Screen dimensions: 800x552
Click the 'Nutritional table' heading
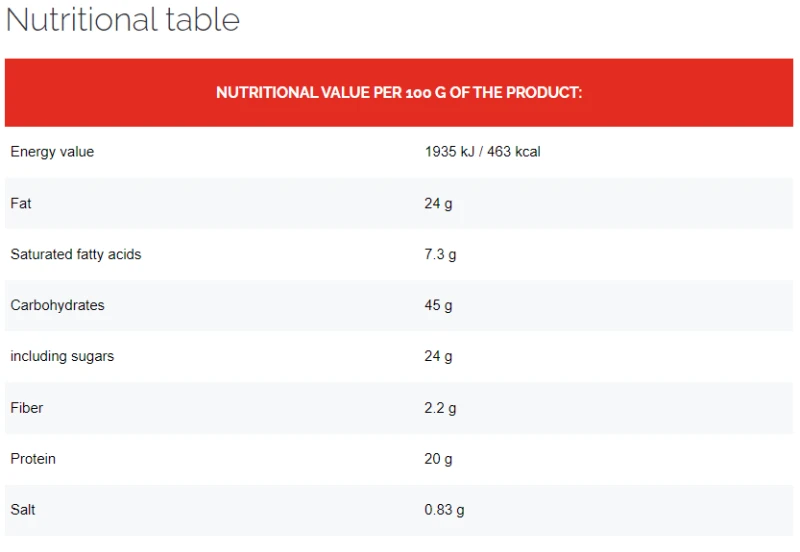pos(123,20)
